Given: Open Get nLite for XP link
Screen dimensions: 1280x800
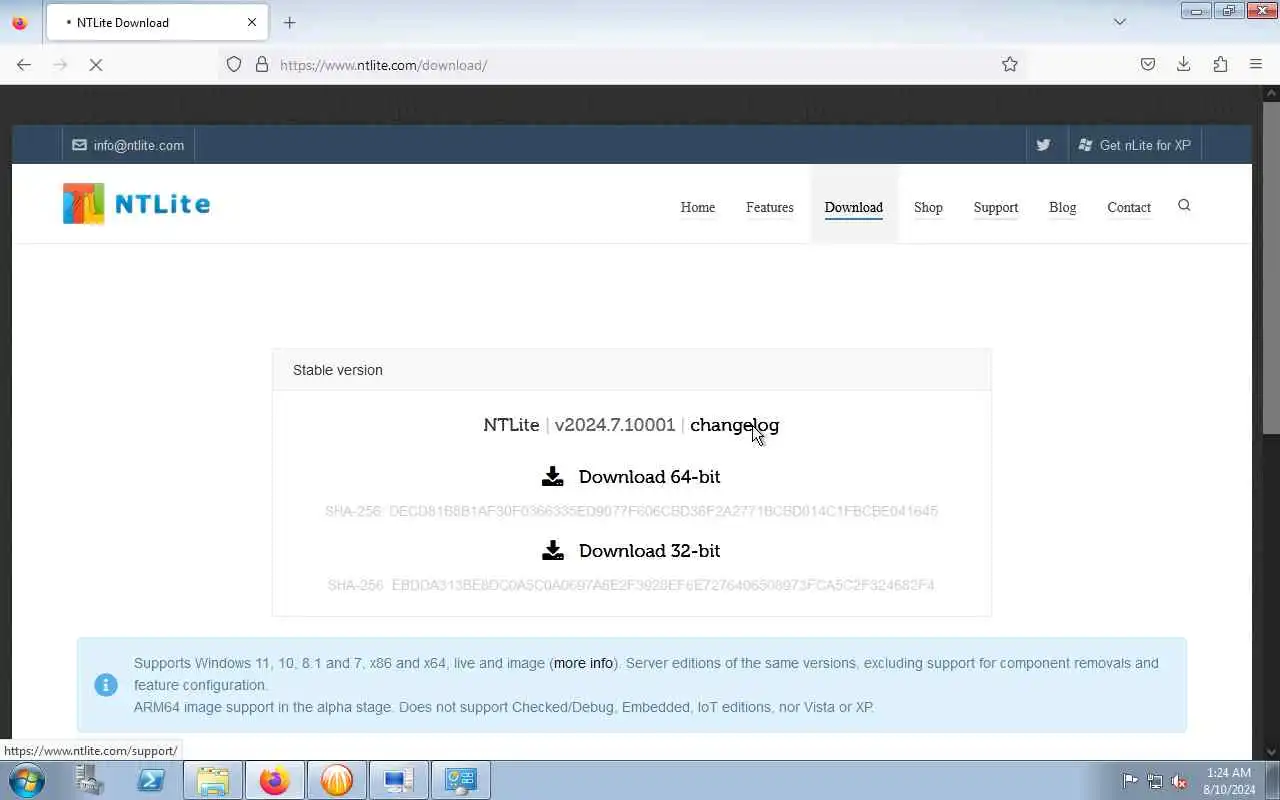Looking at the screenshot, I should pos(1134,145).
